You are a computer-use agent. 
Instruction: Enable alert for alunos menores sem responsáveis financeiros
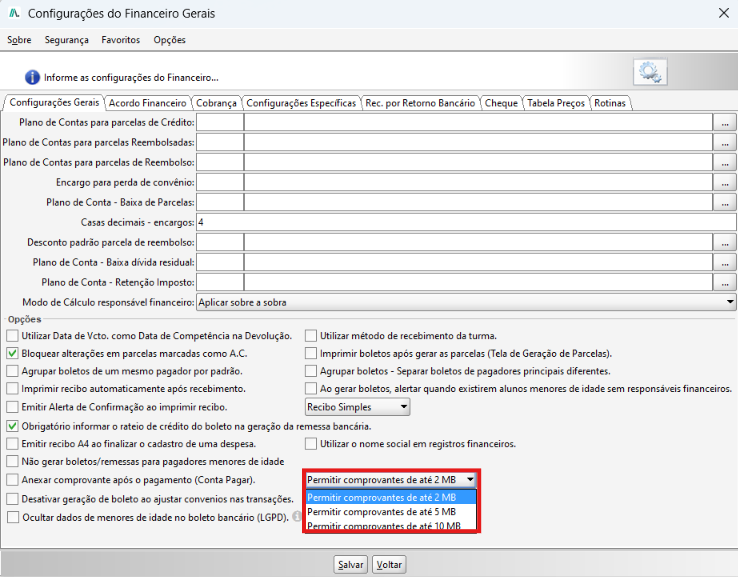point(311,389)
